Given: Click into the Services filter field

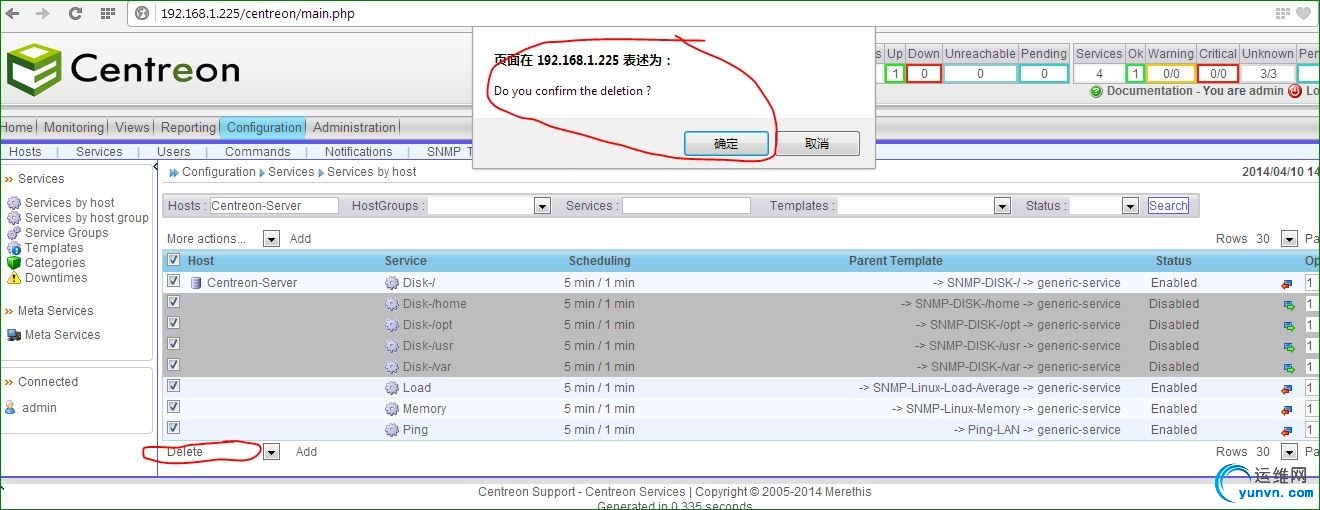Looking at the screenshot, I should point(686,206).
